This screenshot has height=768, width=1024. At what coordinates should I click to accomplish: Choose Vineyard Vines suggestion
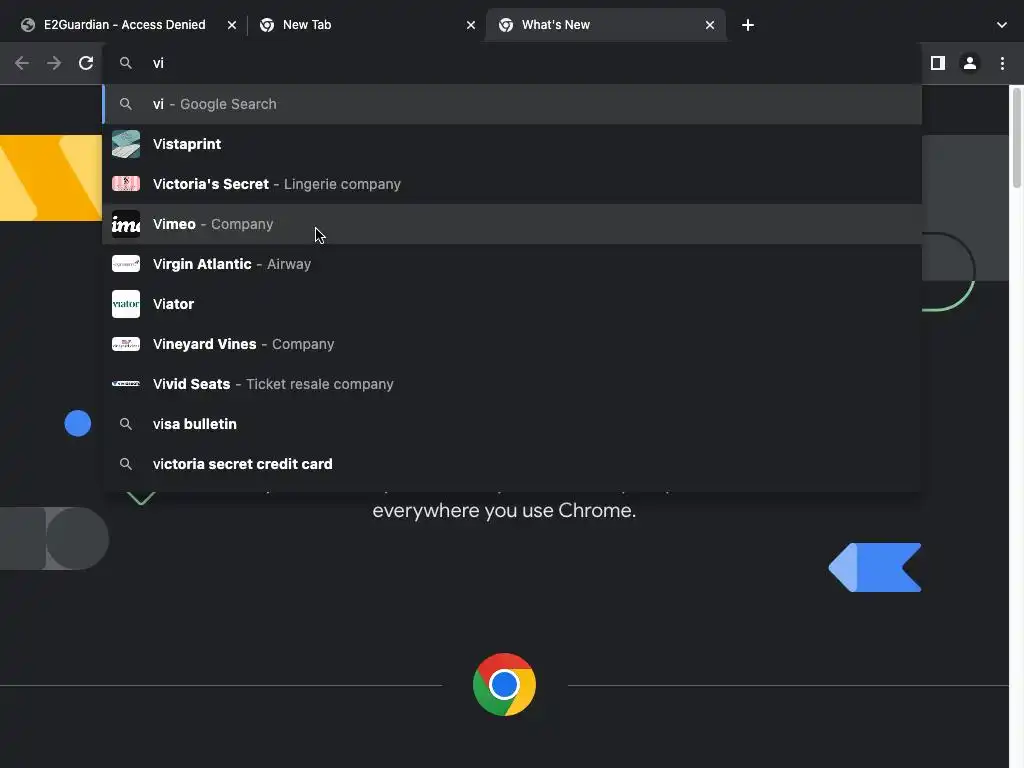coord(512,344)
